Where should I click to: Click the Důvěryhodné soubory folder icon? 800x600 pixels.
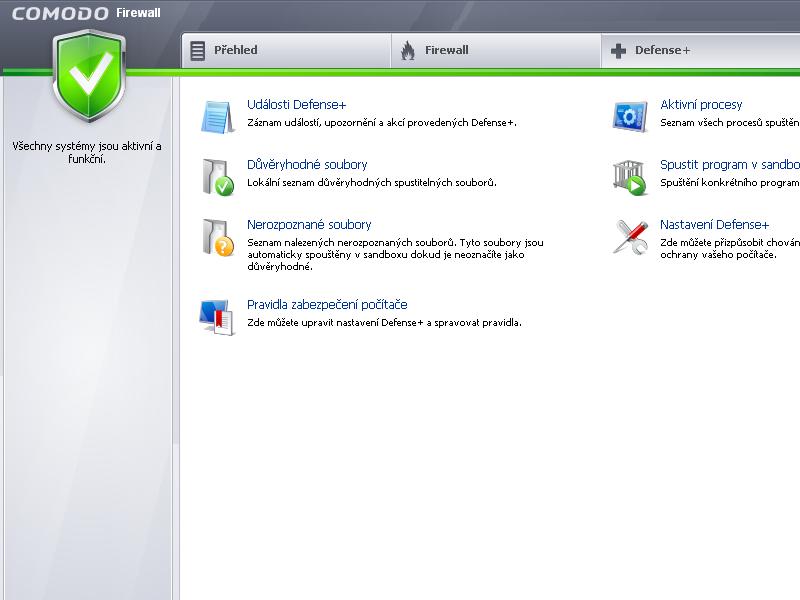point(218,177)
